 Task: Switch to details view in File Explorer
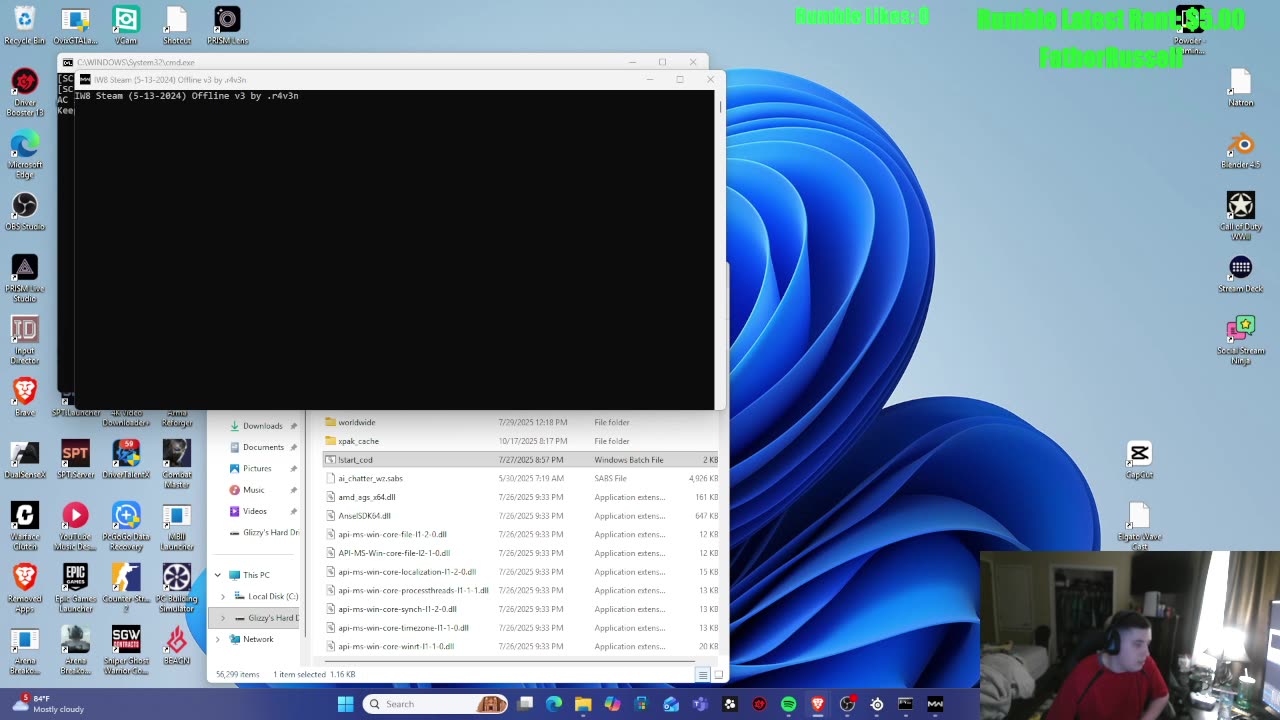703,675
